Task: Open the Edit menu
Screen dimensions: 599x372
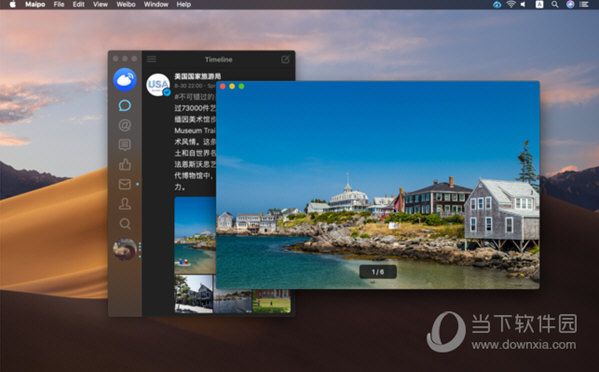Action: pyautogui.click(x=78, y=5)
